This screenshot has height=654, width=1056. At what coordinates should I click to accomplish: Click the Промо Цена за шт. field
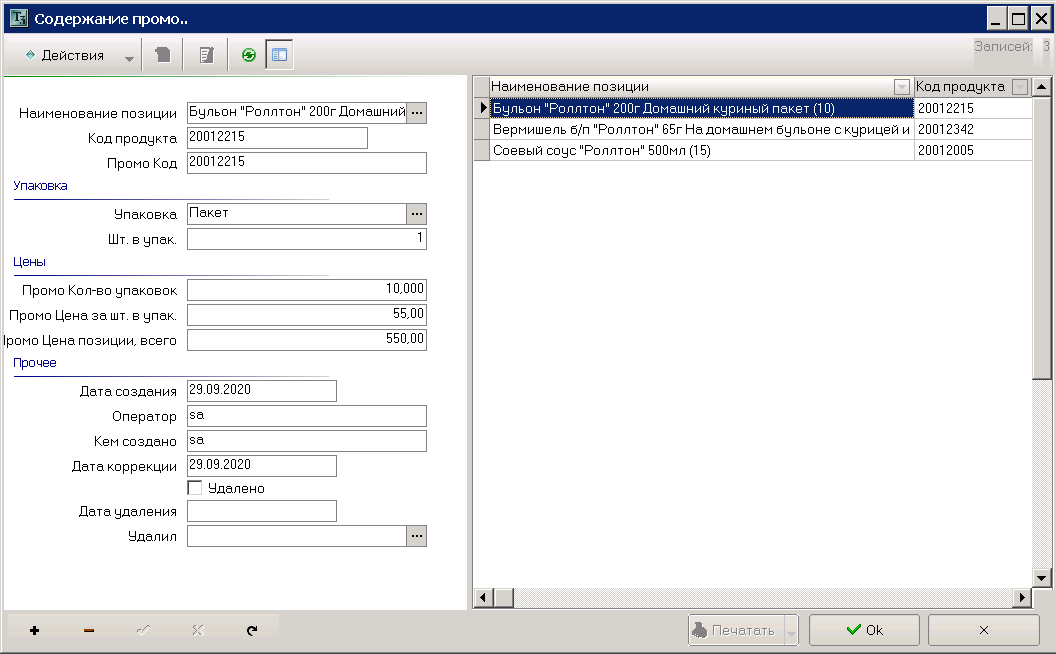click(x=307, y=315)
